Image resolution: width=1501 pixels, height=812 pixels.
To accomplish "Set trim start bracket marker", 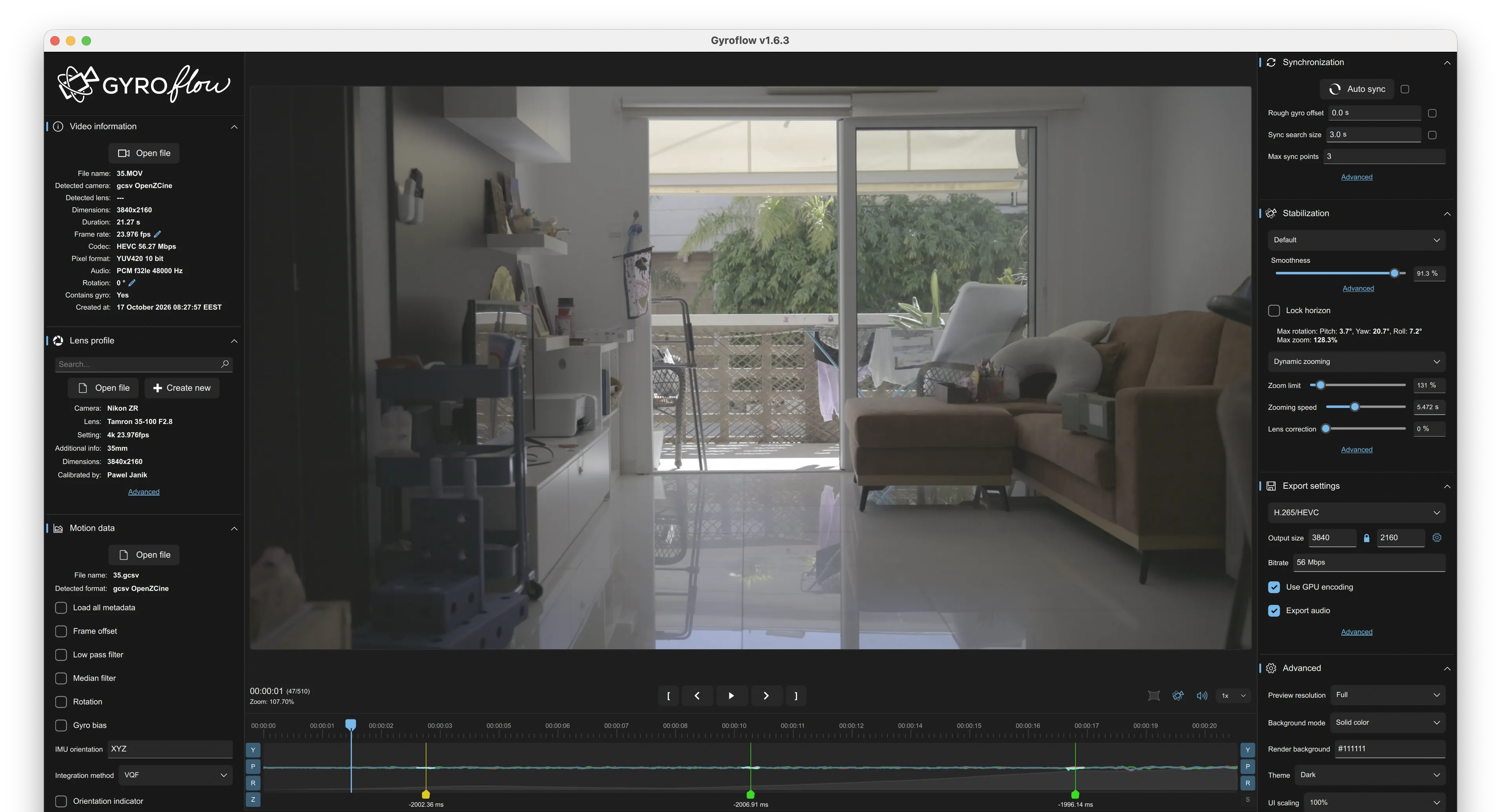I will coord(669,695).
